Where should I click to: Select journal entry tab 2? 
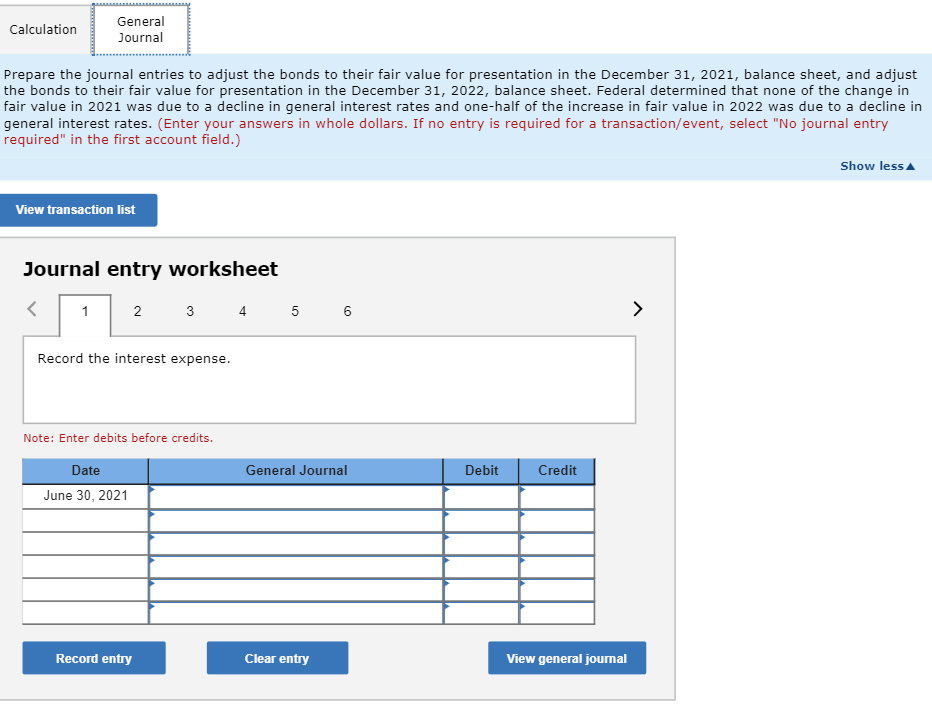[x=137, y=311]
